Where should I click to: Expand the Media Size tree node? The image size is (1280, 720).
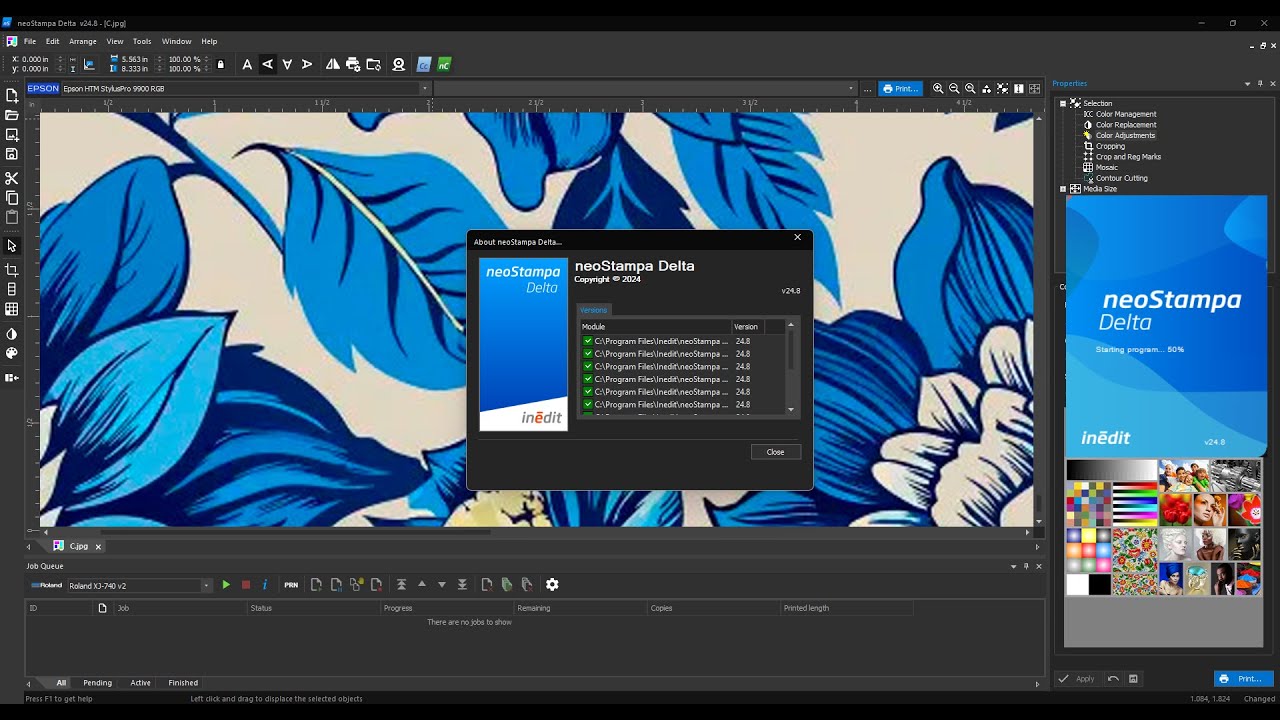pyautogui.click(x=1063, y=188)
